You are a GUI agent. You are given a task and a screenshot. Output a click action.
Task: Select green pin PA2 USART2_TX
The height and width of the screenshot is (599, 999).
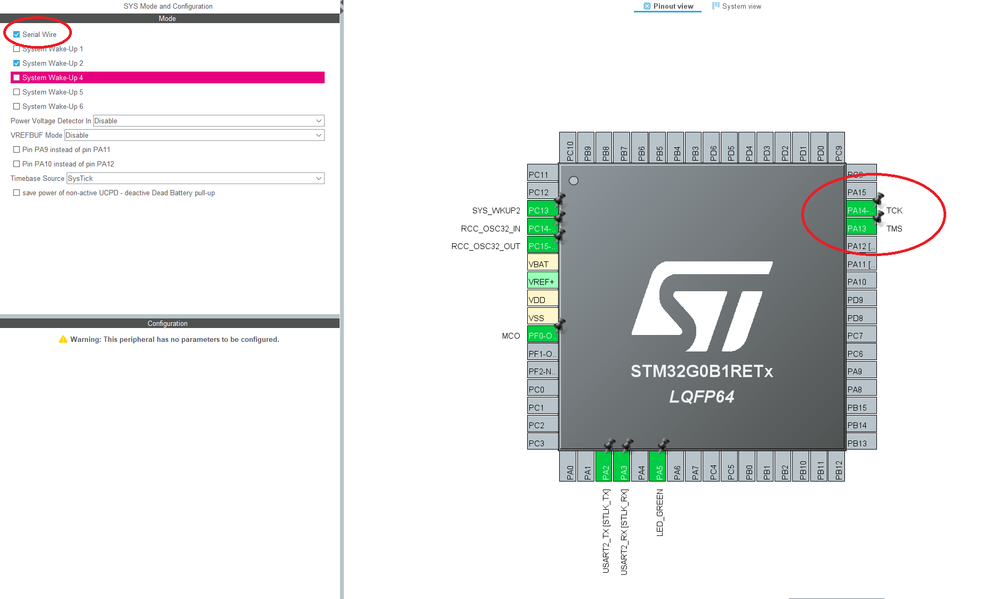tap(604, 466)
